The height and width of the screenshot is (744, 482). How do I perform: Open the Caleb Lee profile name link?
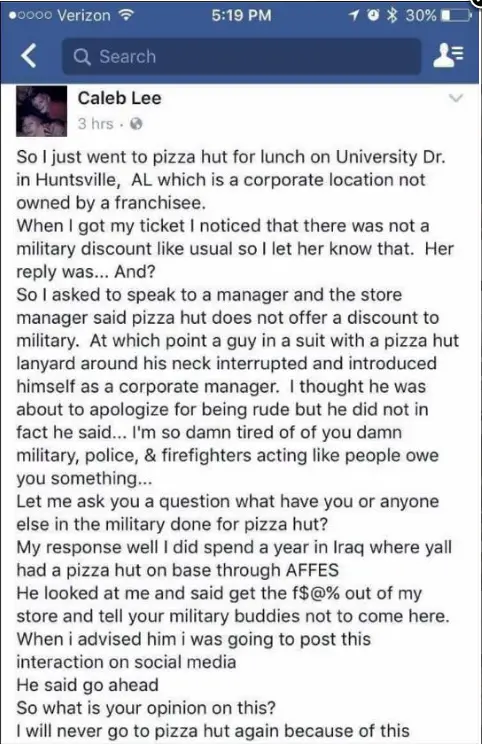[x=120, y=98]
